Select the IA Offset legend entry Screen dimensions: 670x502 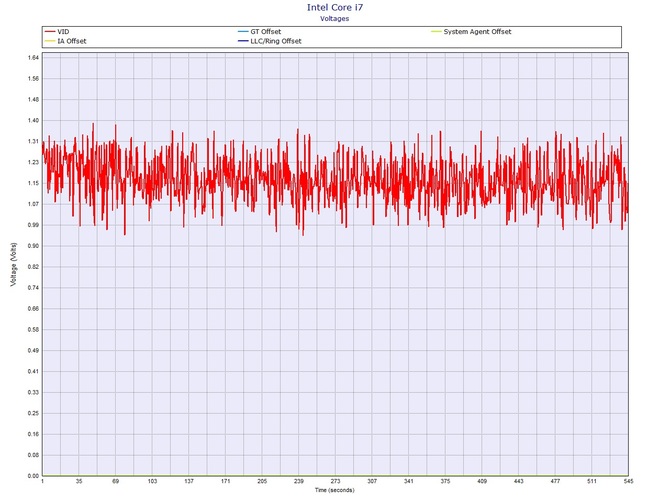[x=65, y=41]
